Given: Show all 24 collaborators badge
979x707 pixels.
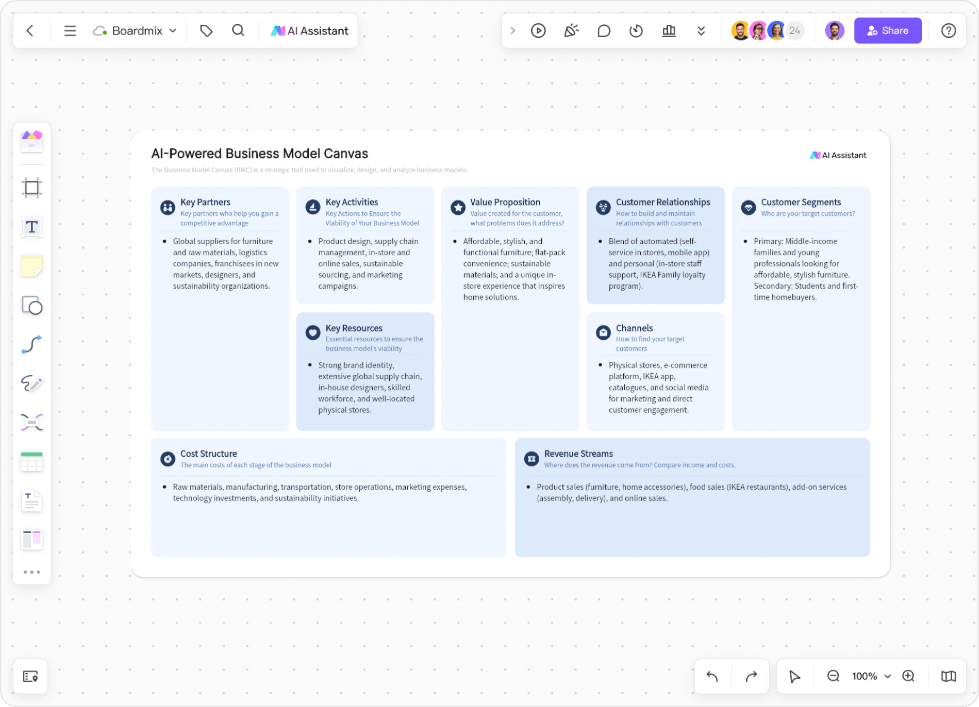Looking at the screenshot, I should [794, 31].
